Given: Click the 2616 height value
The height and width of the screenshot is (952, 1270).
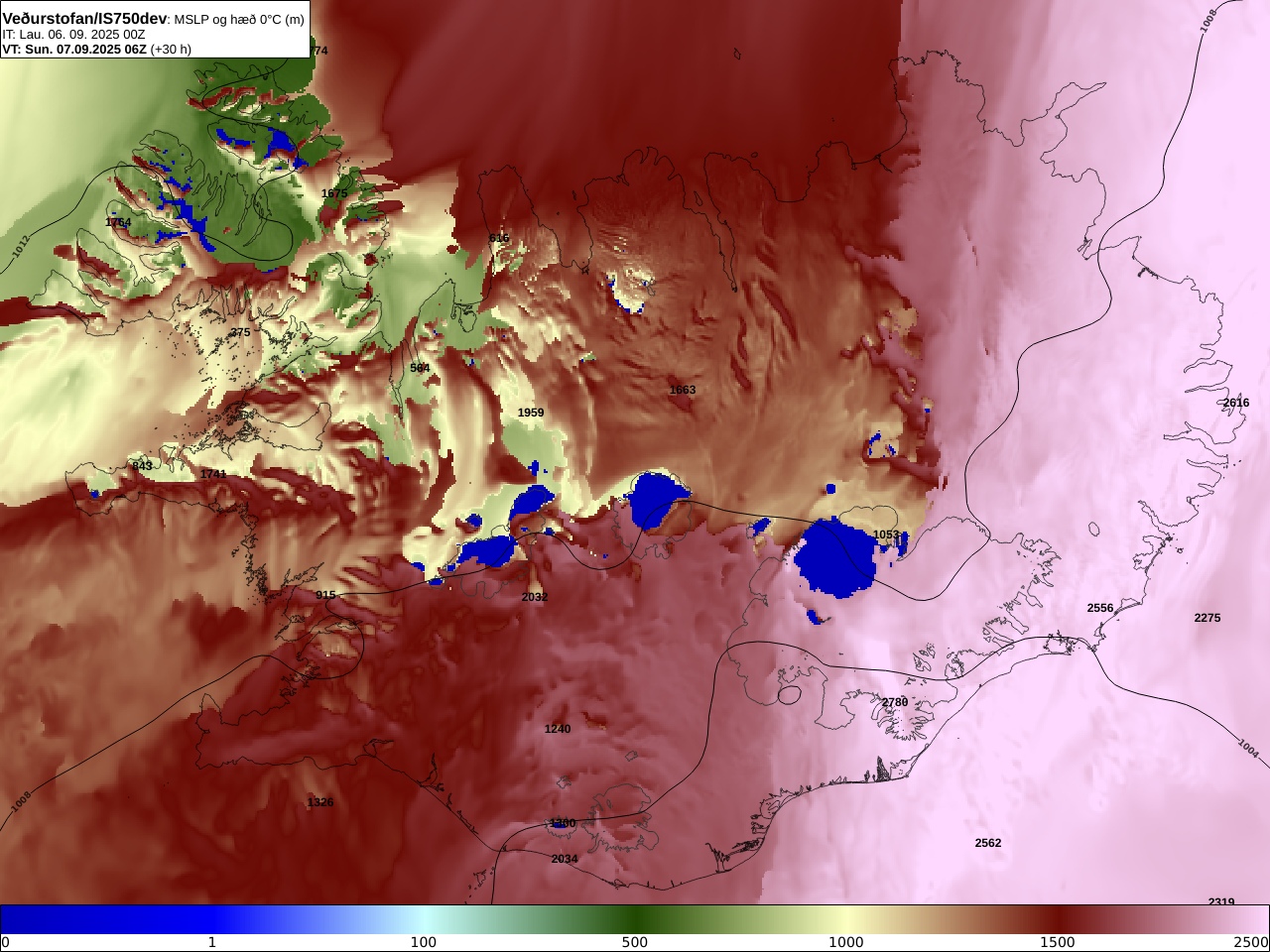Looking at the screenshot, I should [1236, 403].
